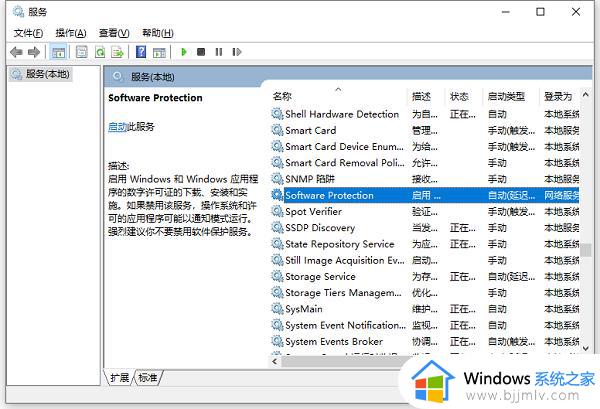This screenshot has width=600, height=409.
Task: Select Smart Card Removal Poli service
Action: [x=425, y=163]
